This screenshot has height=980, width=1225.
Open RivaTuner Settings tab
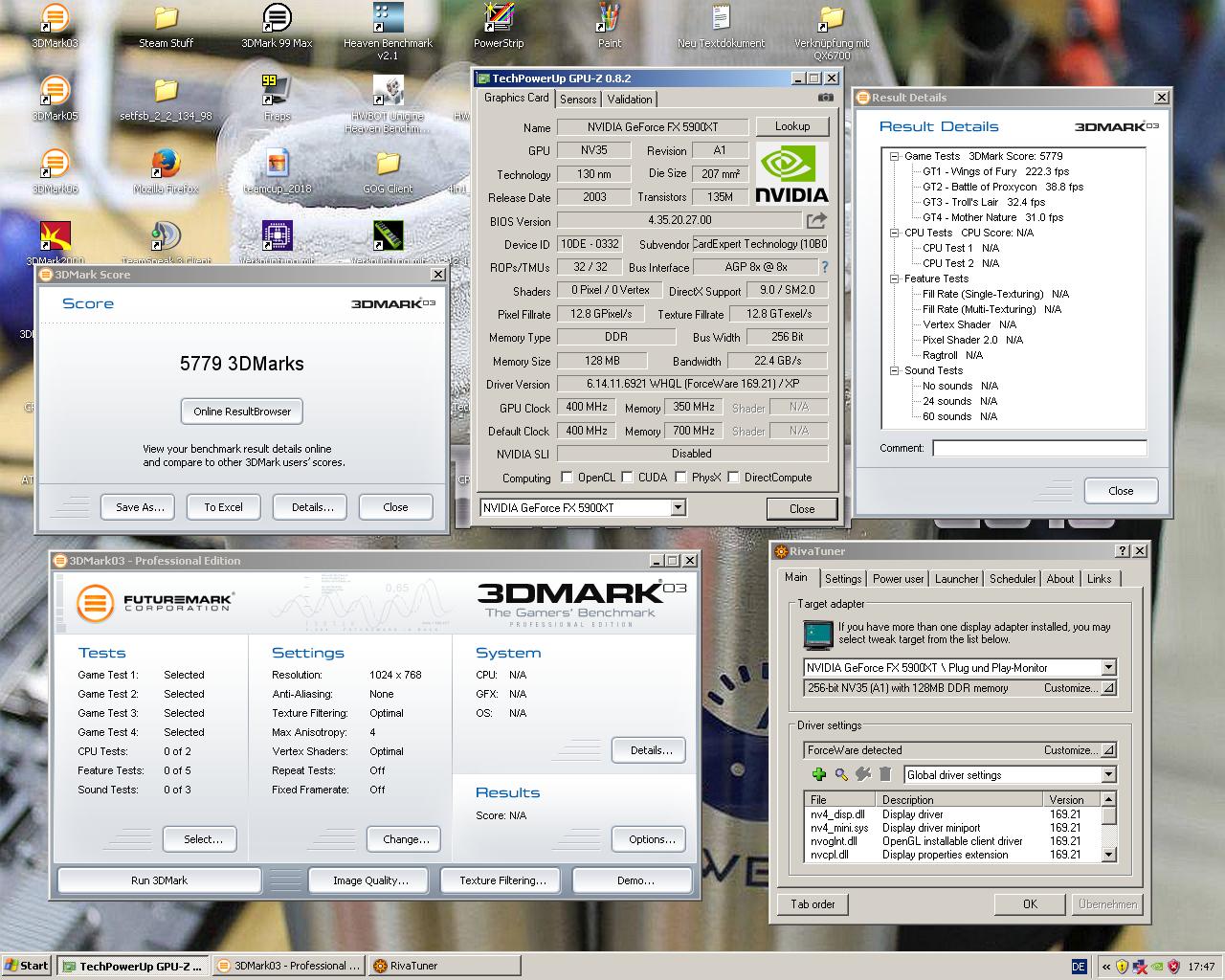(x=843, y=578)
